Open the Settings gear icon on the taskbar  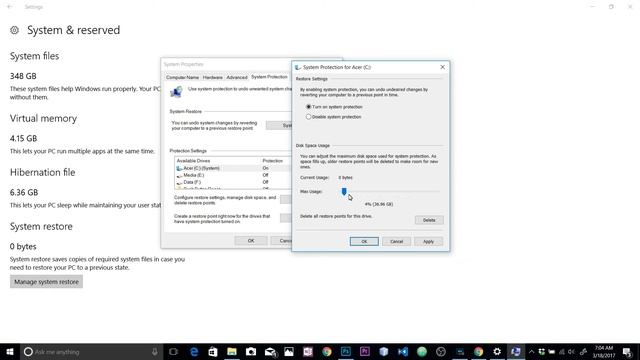pos(497,351)
